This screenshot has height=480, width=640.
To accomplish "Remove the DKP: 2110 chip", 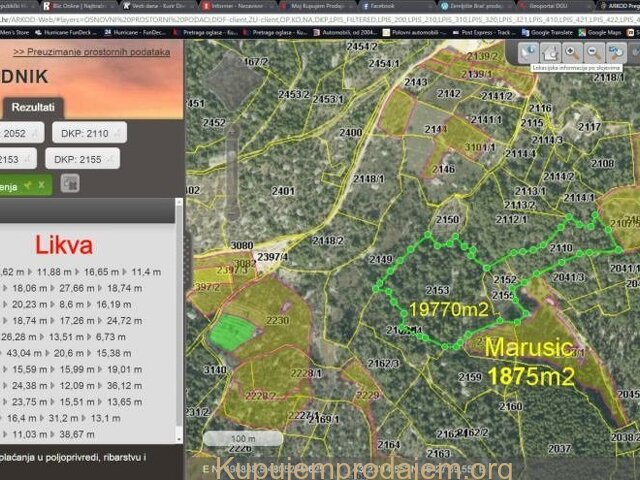I will tap(118, 132).
